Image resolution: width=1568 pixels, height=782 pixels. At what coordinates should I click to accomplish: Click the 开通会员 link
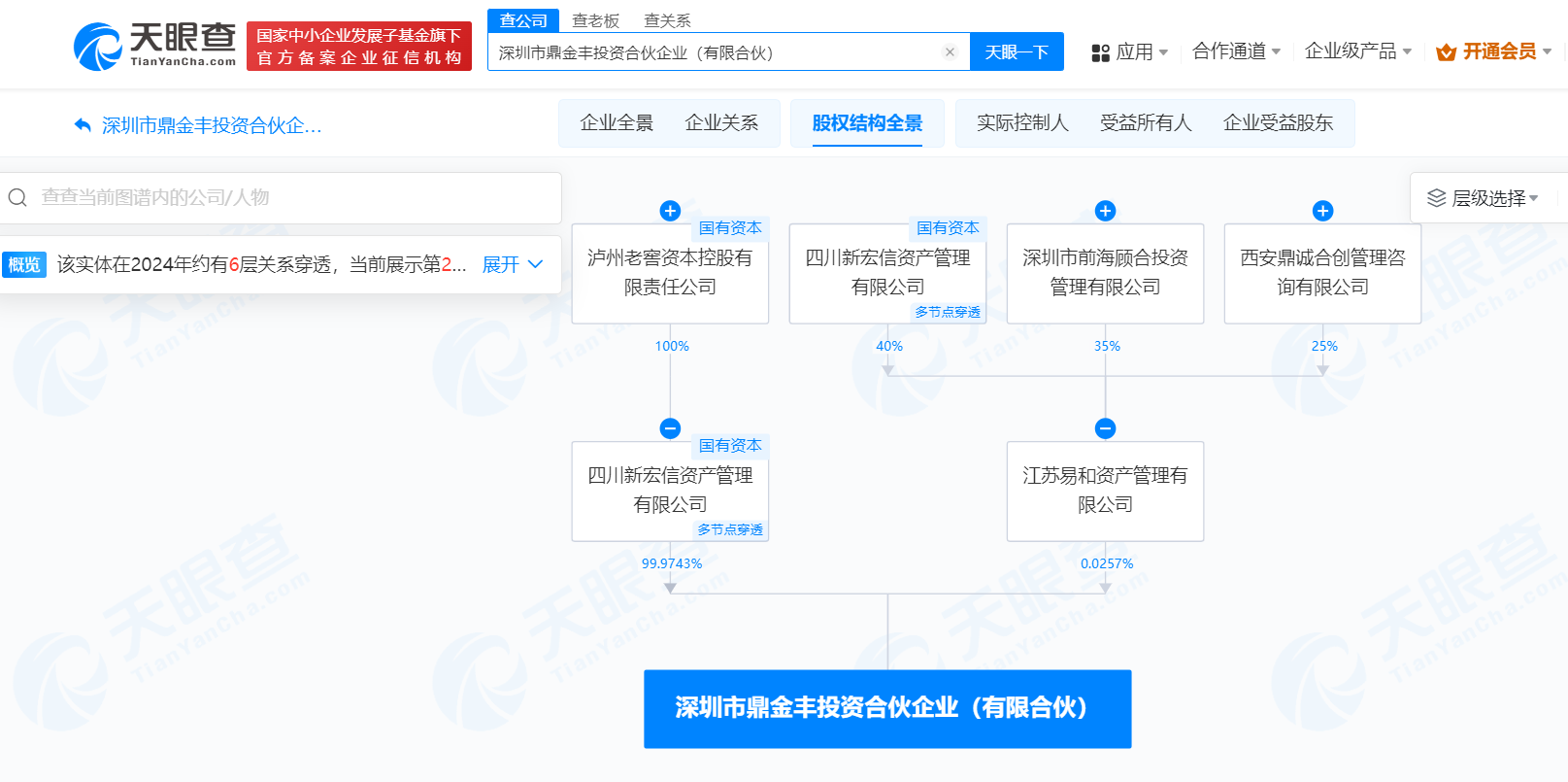[1499, 51]
